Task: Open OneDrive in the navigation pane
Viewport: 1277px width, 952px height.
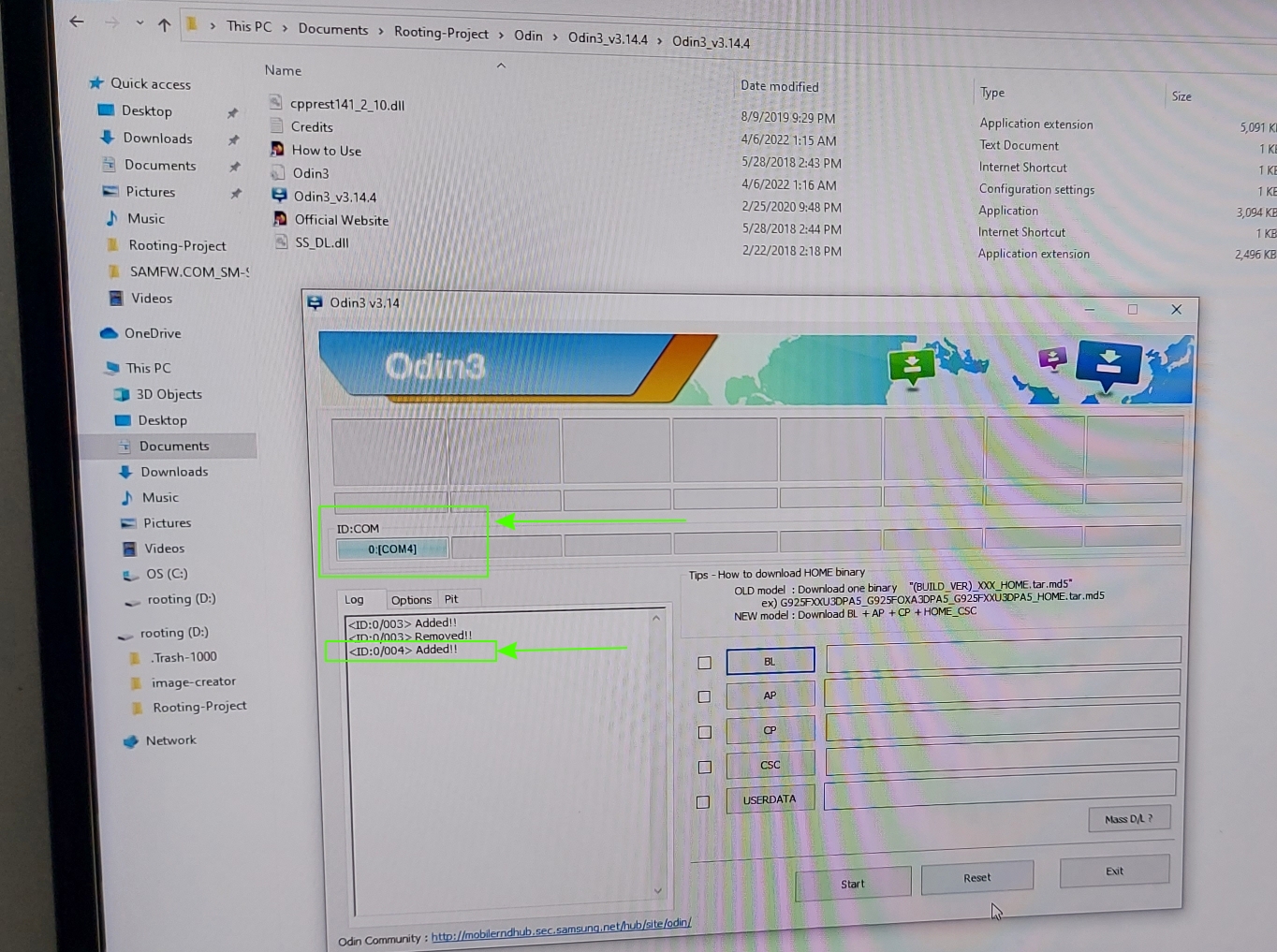Action: point(153,333)
